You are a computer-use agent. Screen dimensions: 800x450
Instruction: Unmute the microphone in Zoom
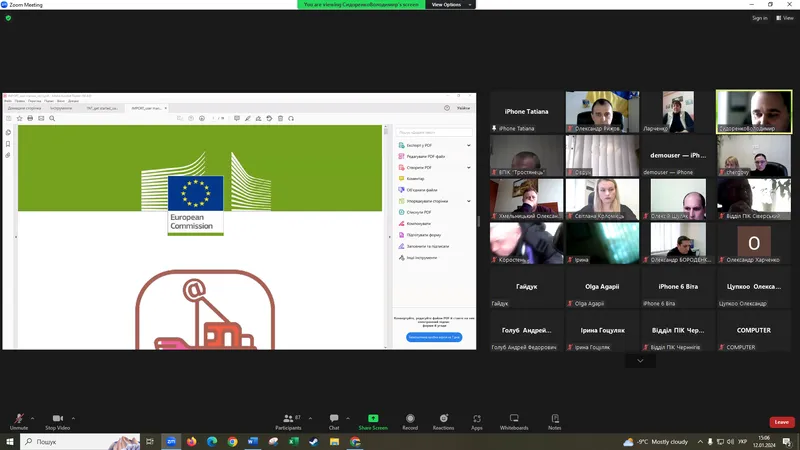click(19, 421)
